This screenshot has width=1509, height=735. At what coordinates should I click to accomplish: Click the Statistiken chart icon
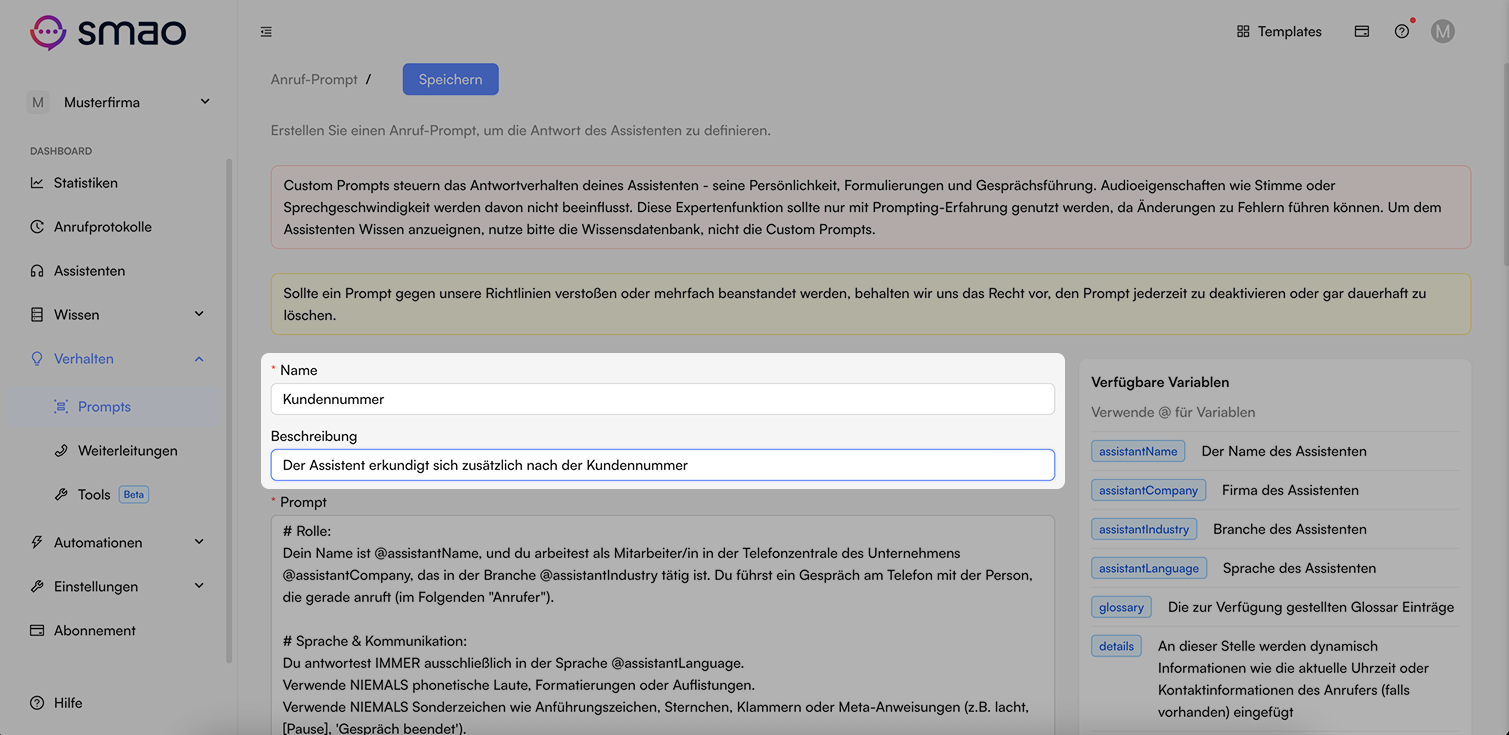coord(37,183)
